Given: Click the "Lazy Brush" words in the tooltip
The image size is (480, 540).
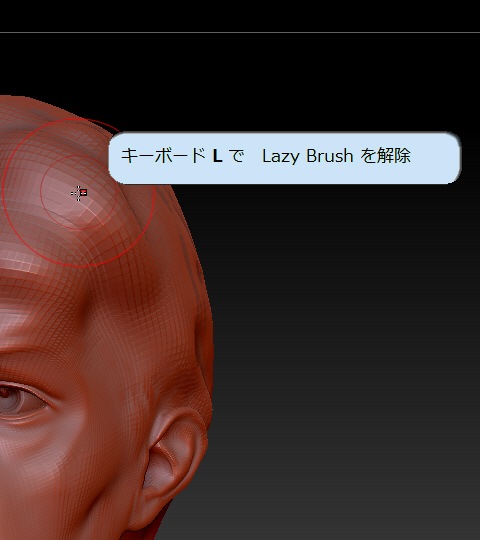Looking at the screenshot, I should click(307, 156).
